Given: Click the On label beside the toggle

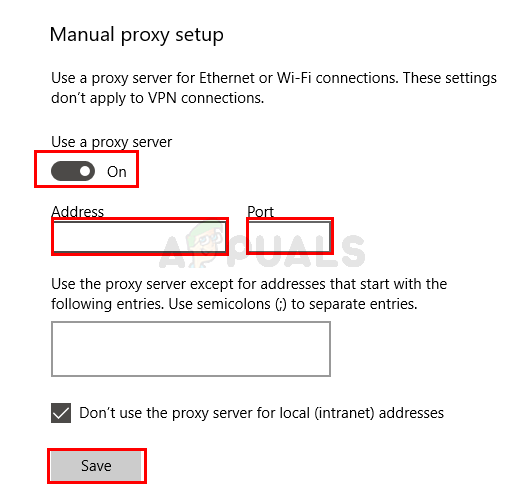Looking at the screenshot, I should pyautogui.click(x=117, y=172).
